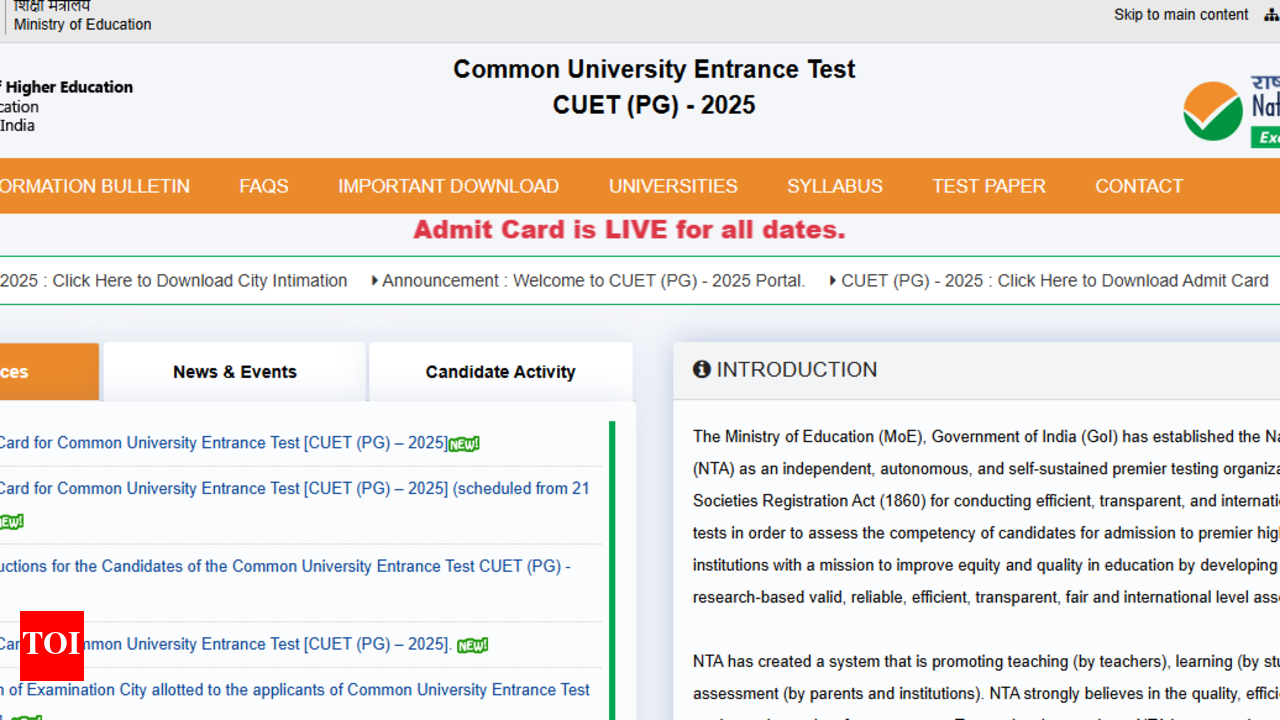The width and height of the screenshot is (1280, 720).
Task: Go to the TEST PAPER menu
Action: (988, 186)
